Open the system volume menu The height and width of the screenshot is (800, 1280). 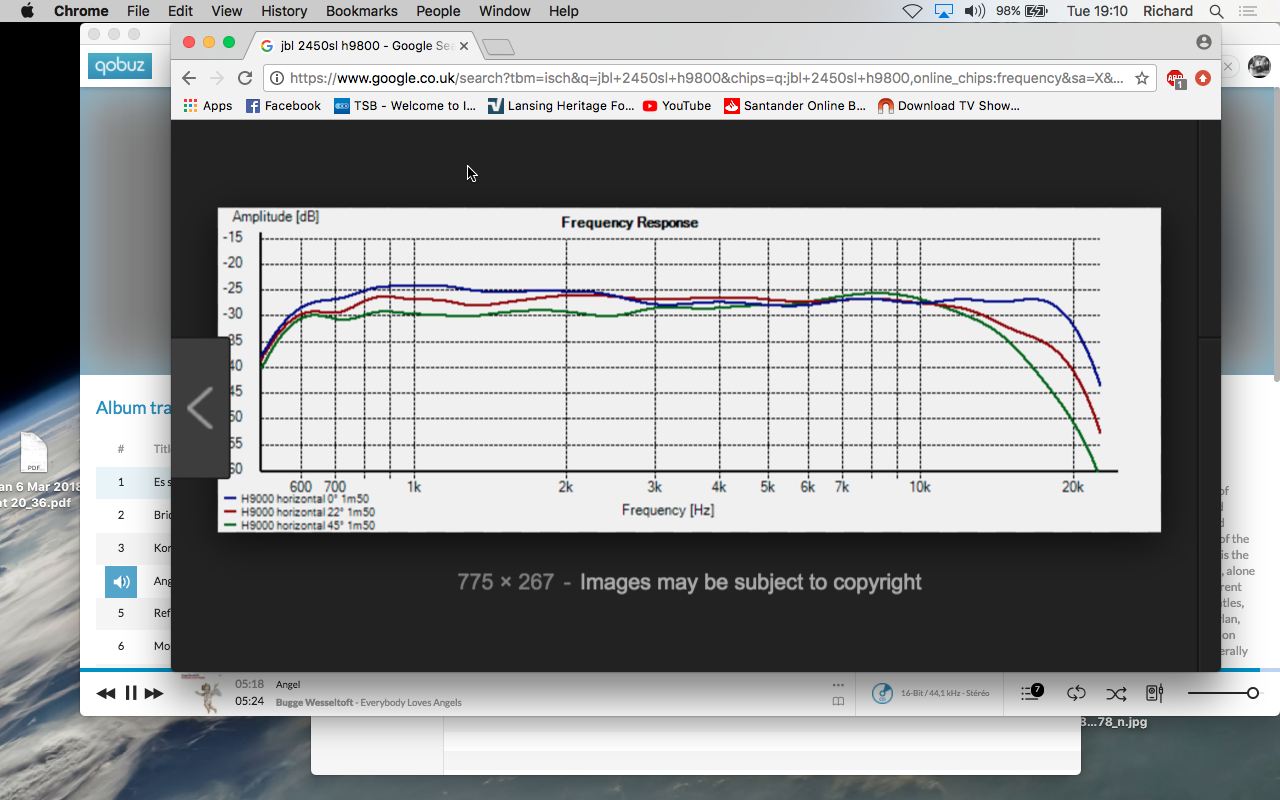(x=974, y=11)
